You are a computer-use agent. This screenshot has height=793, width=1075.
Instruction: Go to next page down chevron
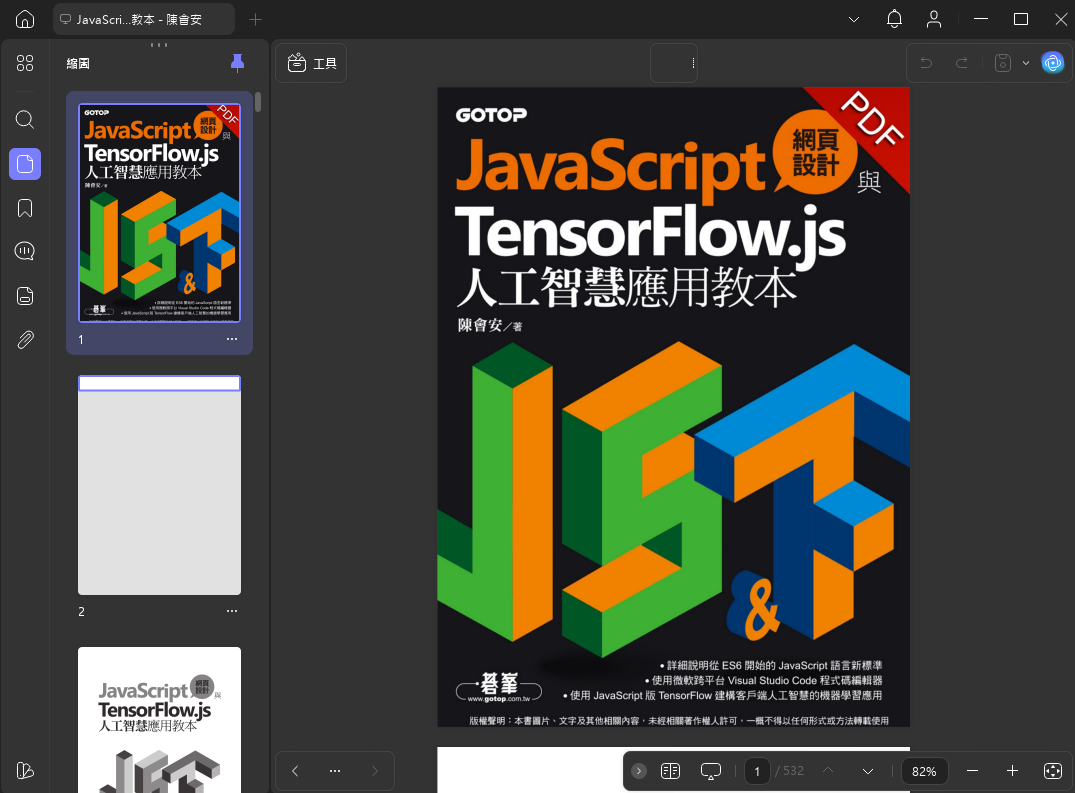pos(867,771)
